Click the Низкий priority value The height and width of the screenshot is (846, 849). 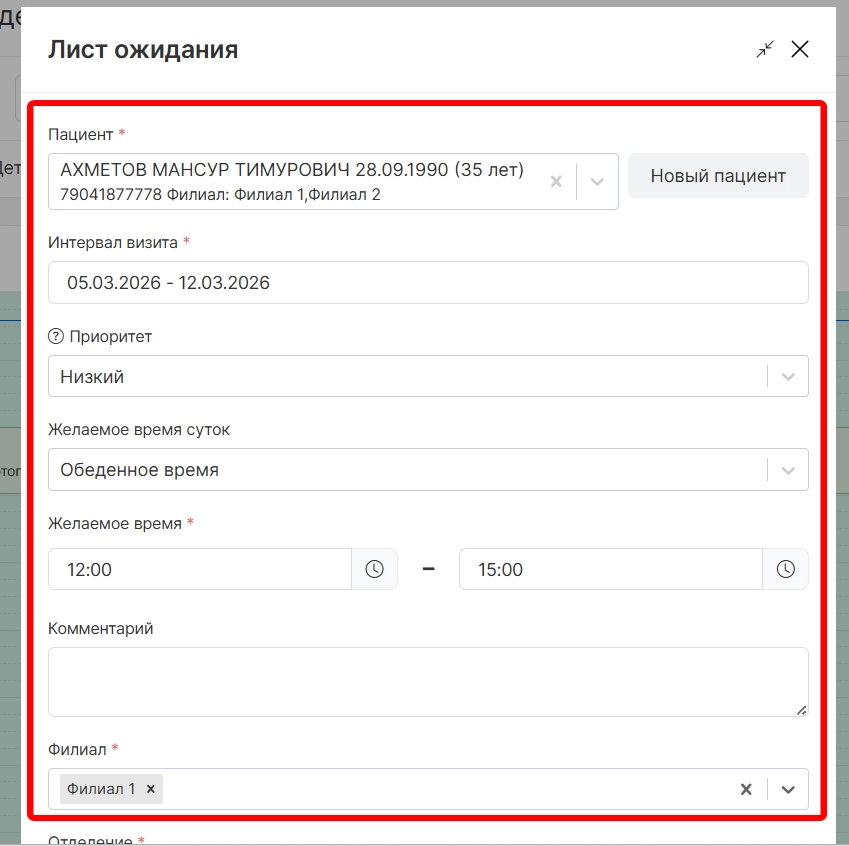coord(92,377)
